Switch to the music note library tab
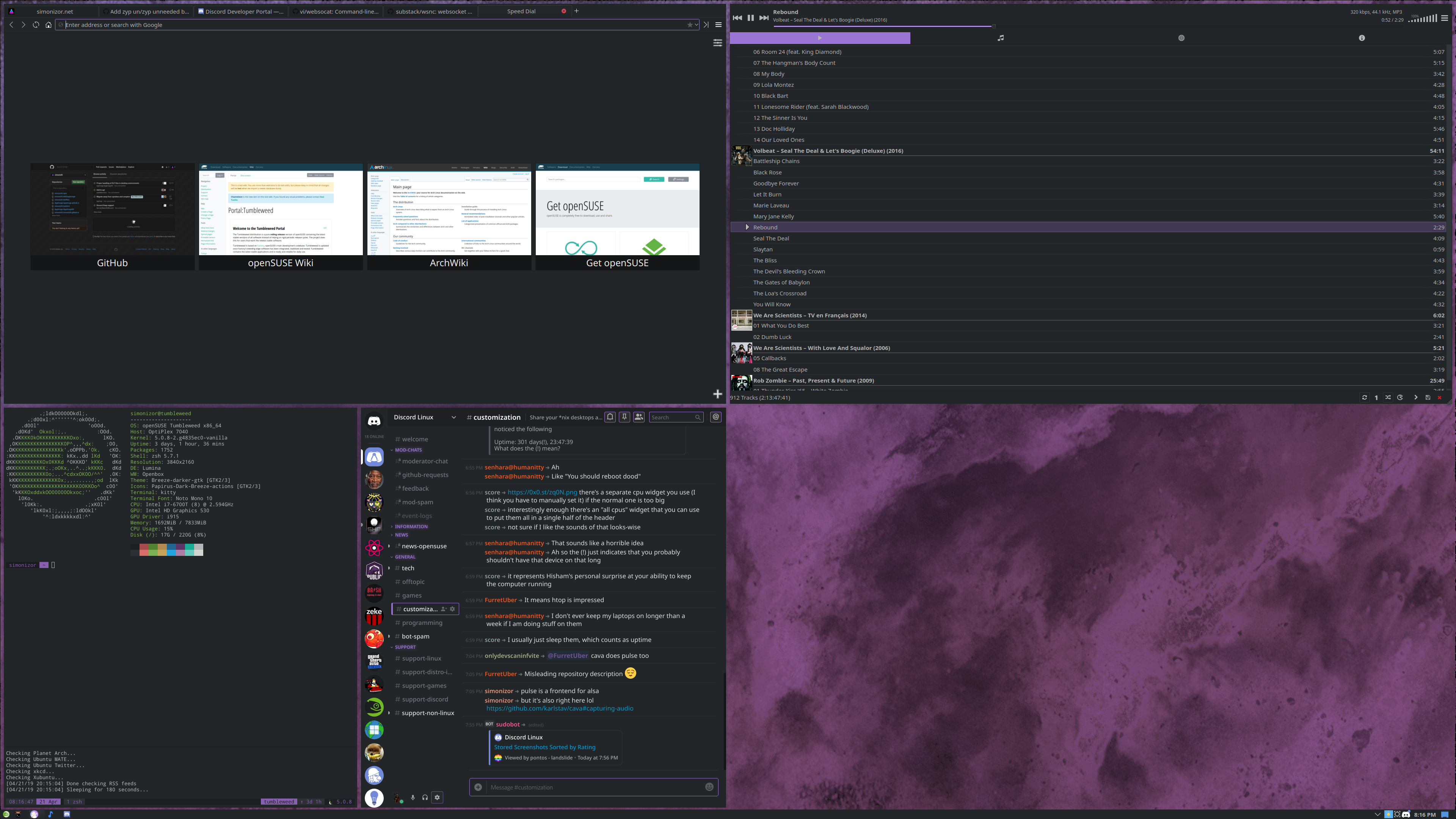 [1001, 38]
